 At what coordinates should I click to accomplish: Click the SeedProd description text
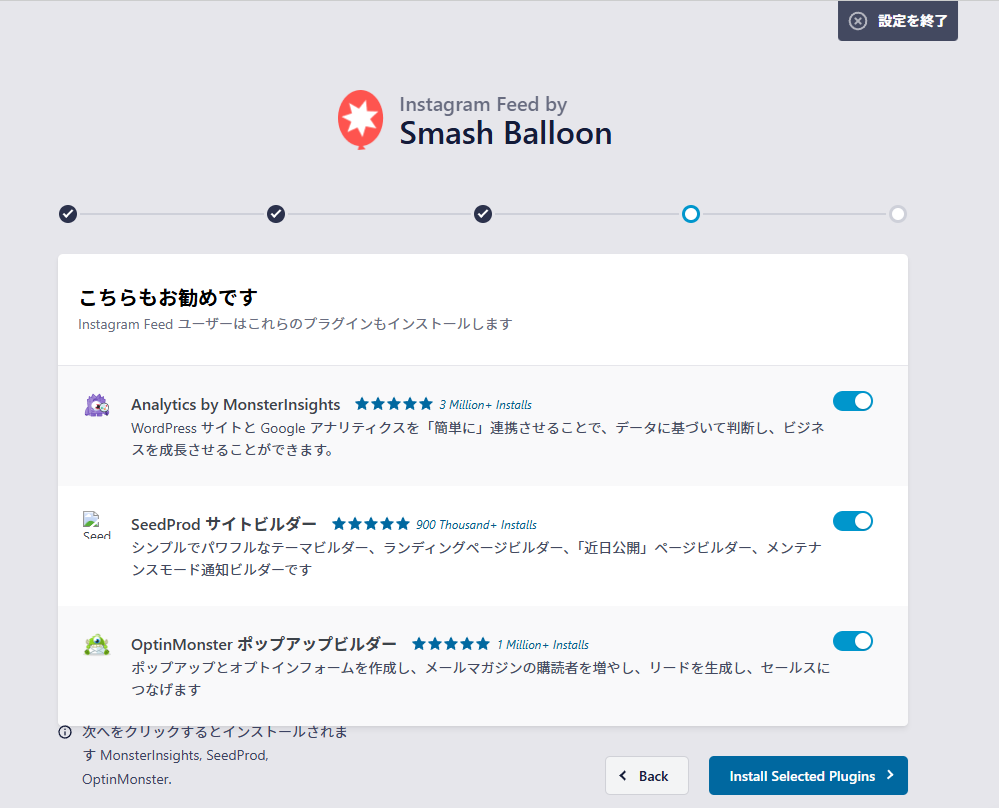pos(477,558)
